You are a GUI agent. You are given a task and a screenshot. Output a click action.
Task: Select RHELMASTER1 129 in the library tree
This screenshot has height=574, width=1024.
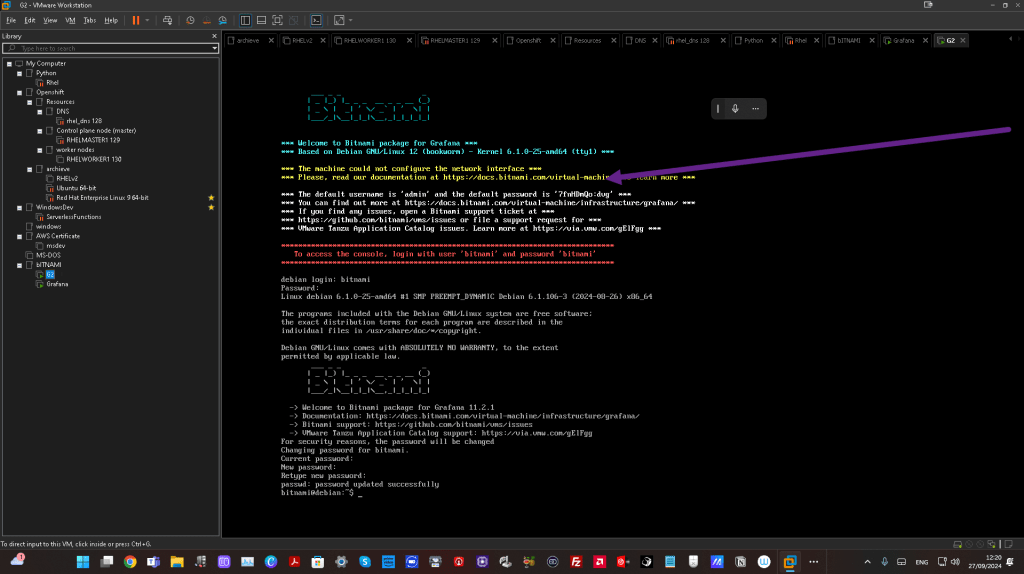pyautogui.click(x=93, y=140)
